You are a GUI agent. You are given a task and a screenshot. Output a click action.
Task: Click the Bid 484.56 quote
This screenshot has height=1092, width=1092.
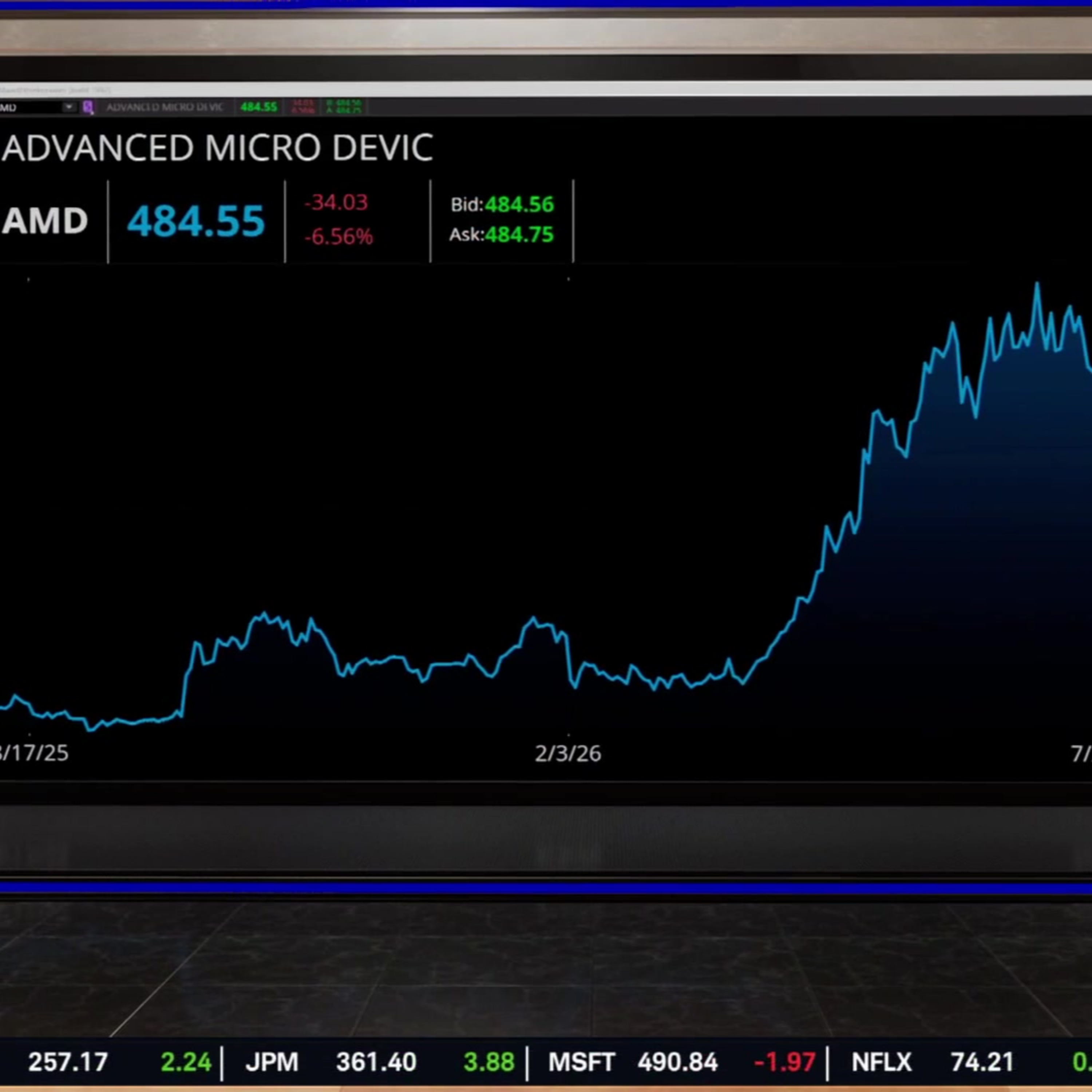pos(502,205)
